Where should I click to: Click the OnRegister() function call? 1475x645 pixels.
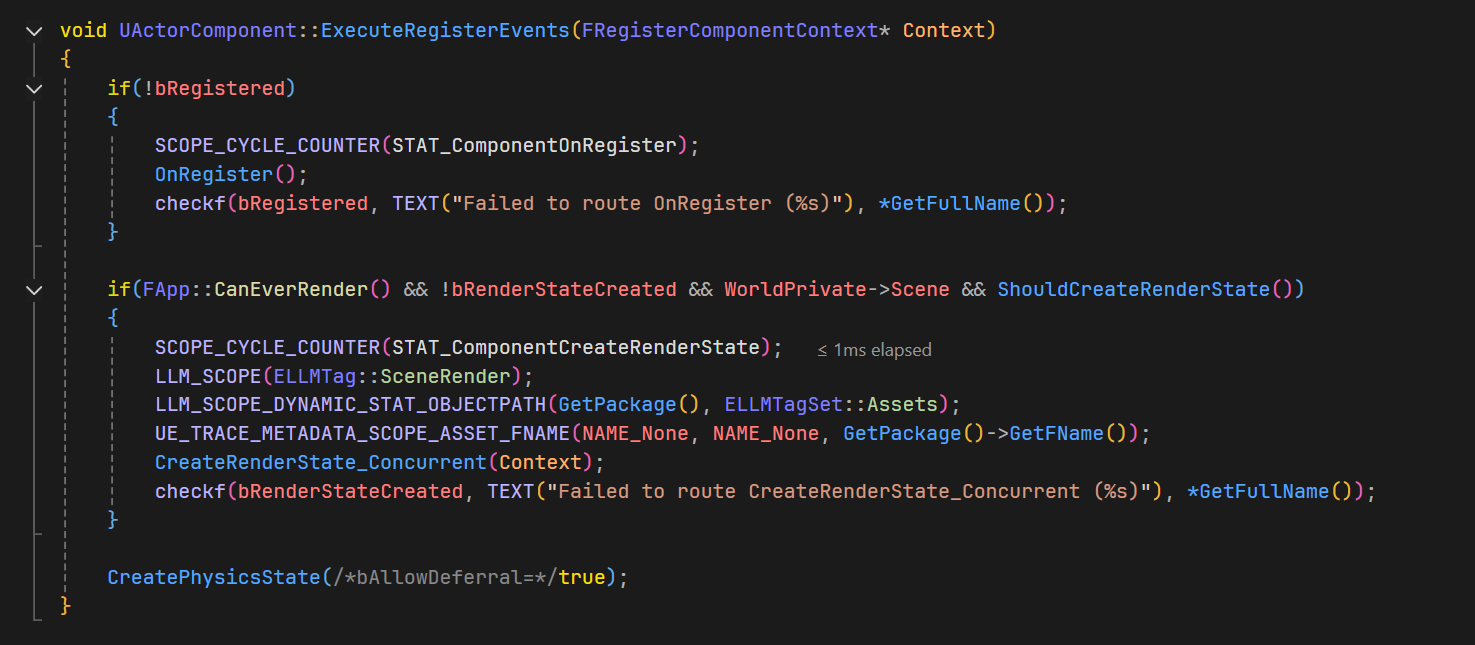click(x=214, y=175)
